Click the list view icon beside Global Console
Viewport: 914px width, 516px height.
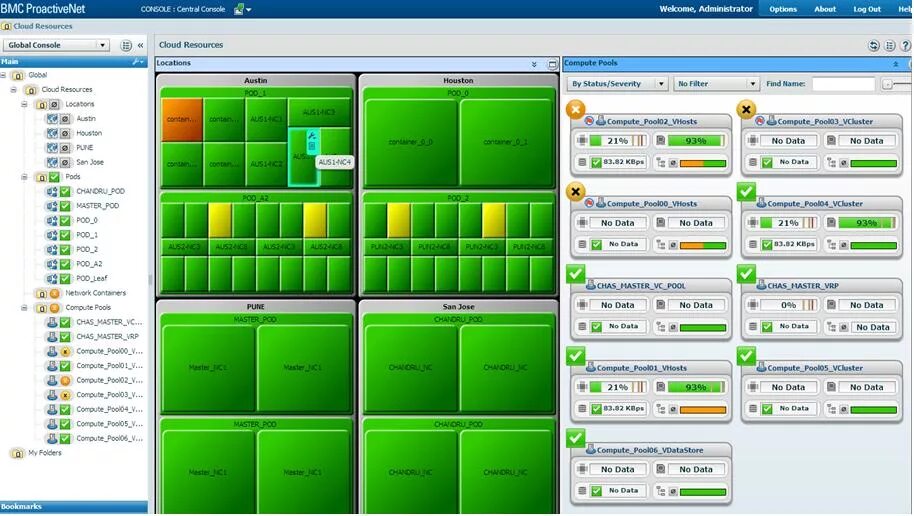[x=126, y=45]
